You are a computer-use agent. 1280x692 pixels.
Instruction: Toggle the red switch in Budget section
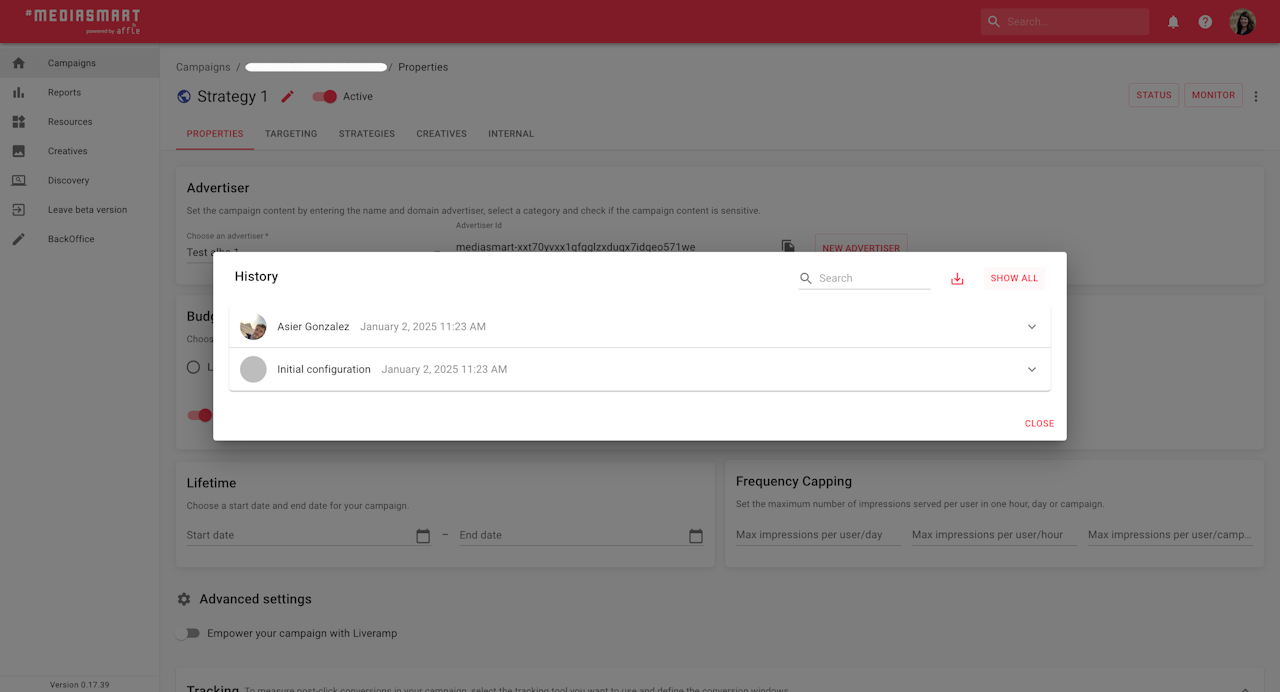pyautogui.click(x=200, y=415)
